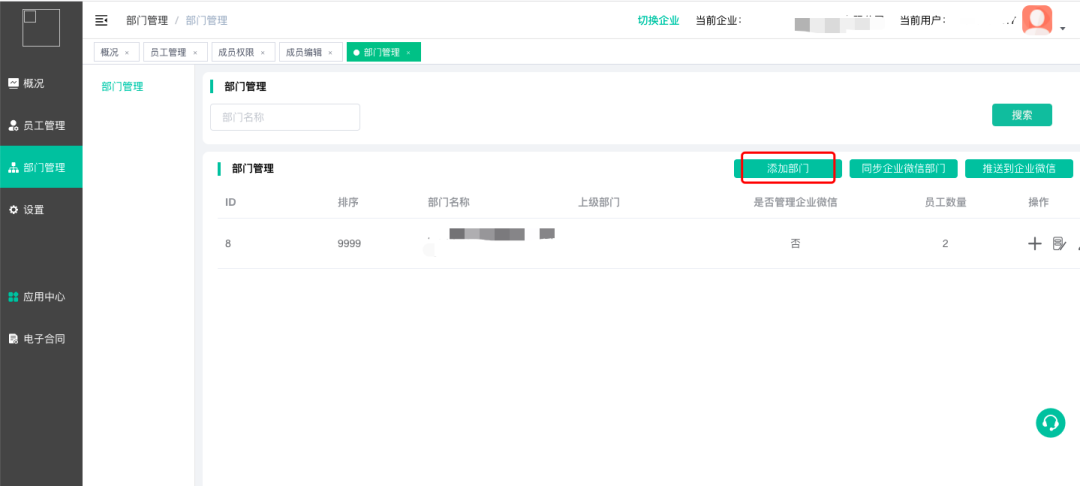Click the 上级部门 column header
The height and width of the screenshot is (486, 1080).
tap(599, 202)
